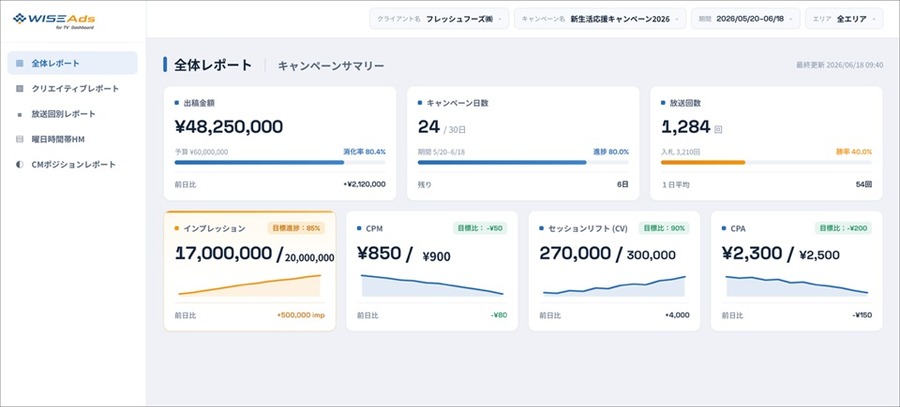This screenshot has height=407, width=900.
Task: Click the -¥80 CPM change value
Action: [499, 315]
